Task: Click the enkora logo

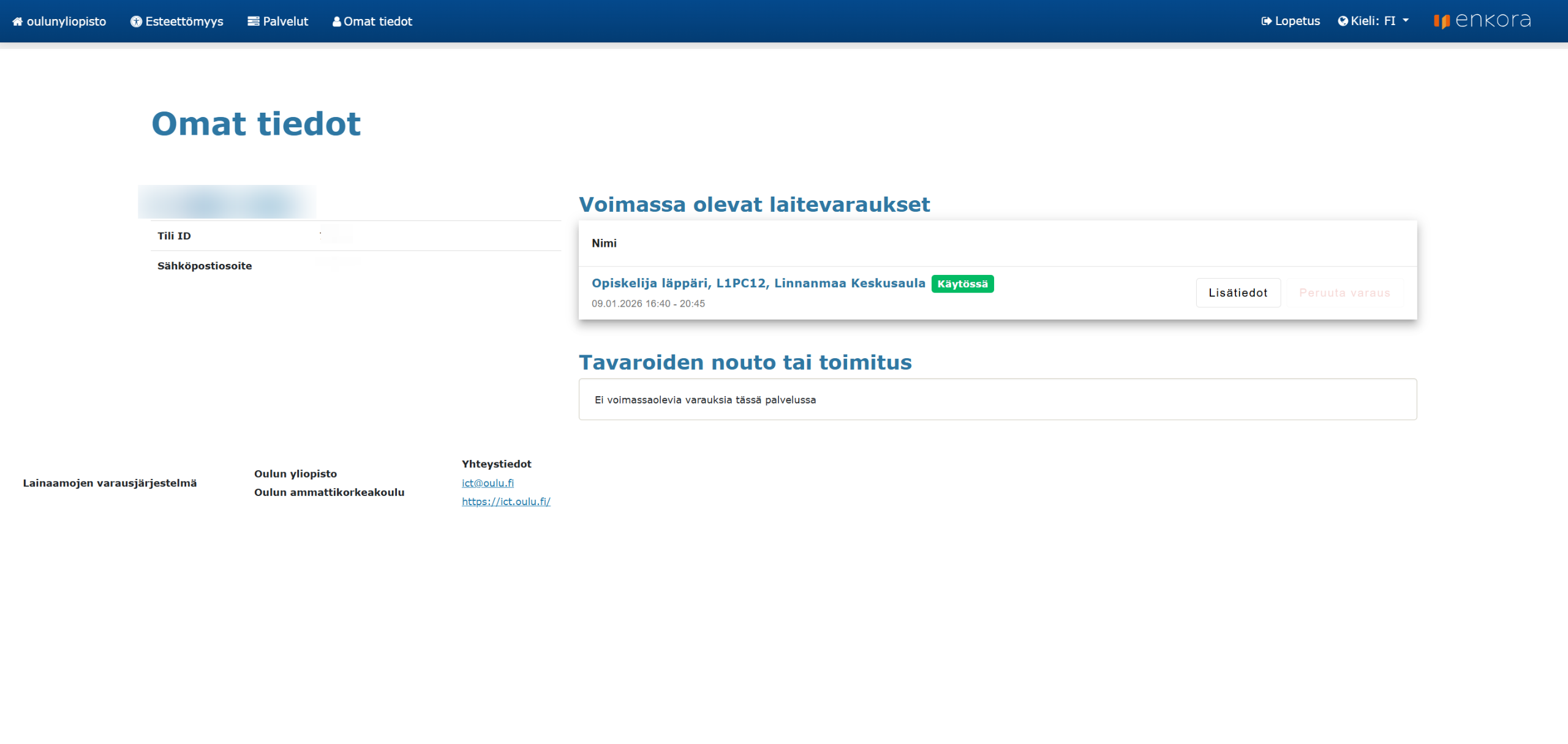Action: tap(1482, 21)
